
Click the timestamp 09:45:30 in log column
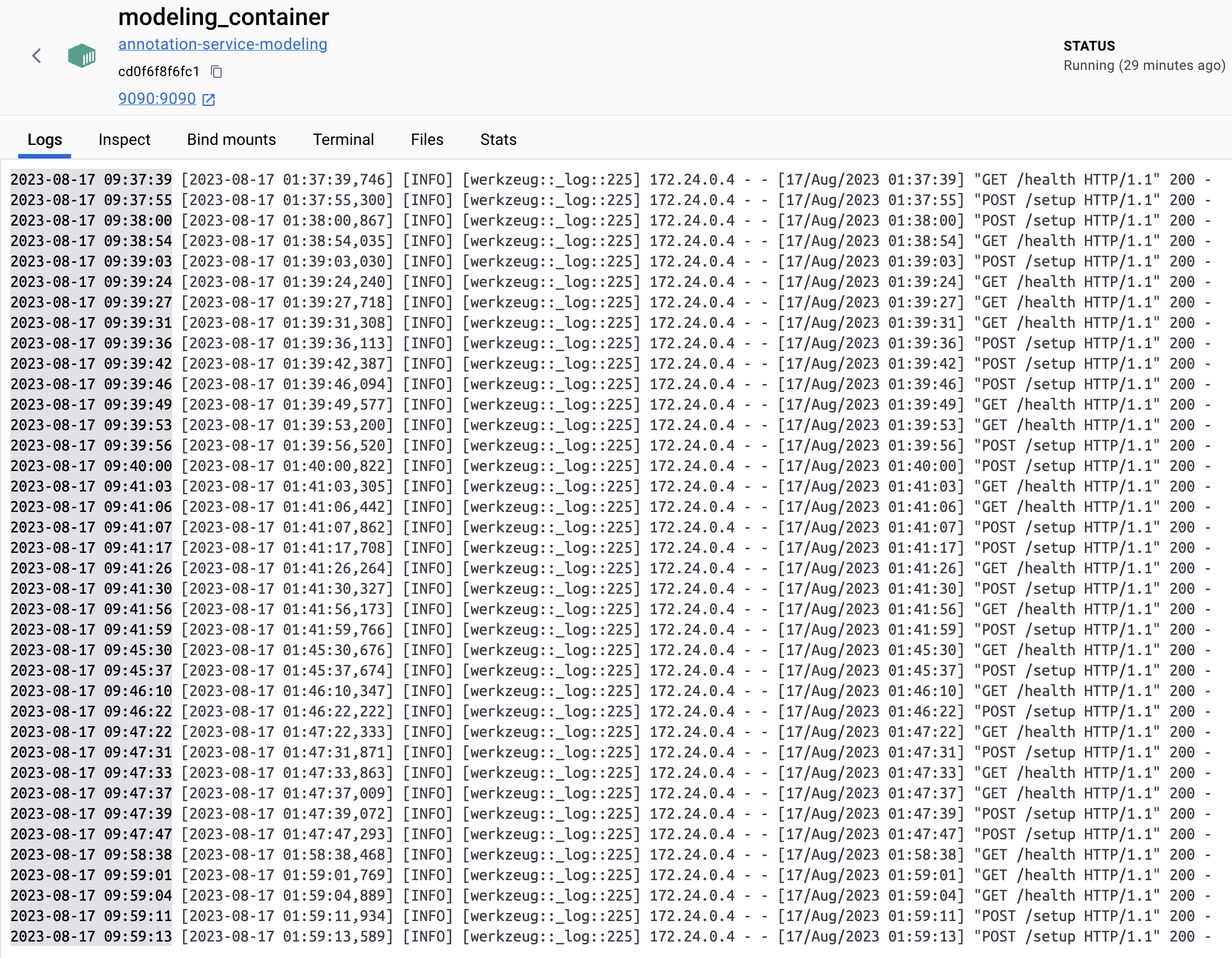coord(91,649)
